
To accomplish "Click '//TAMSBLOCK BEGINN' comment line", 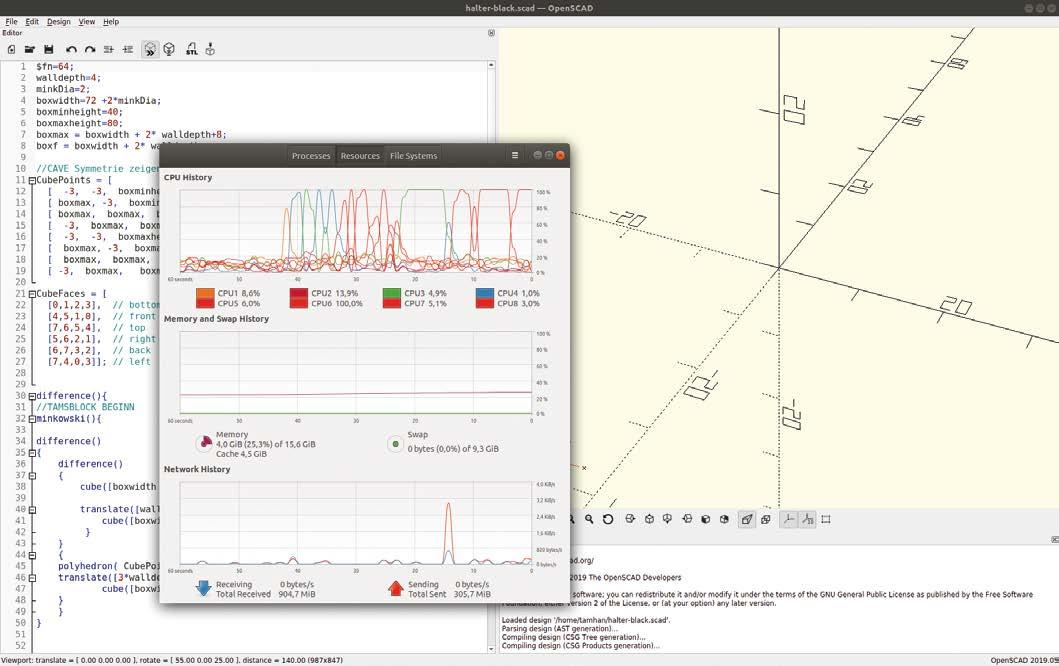I will [x=85, y=407].
